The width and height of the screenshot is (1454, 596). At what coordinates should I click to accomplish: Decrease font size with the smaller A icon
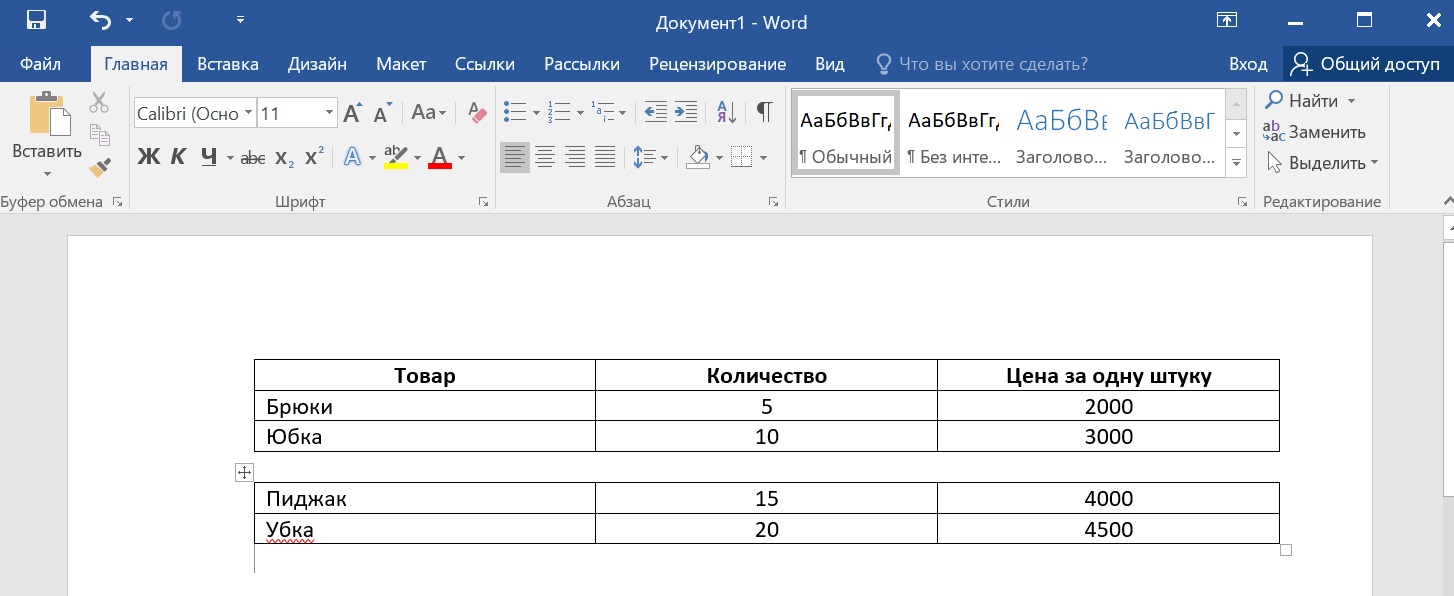click(382, 113)
